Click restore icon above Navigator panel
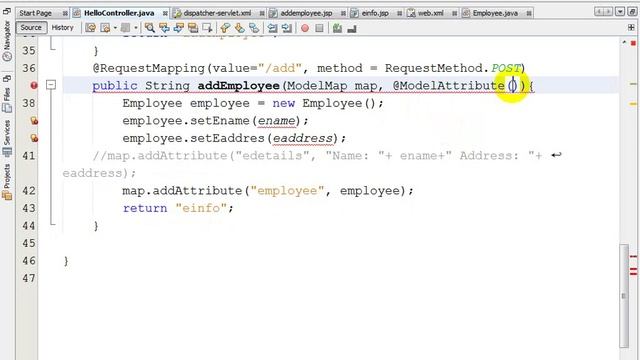640x360 pixels. click(x=7, y=11)
